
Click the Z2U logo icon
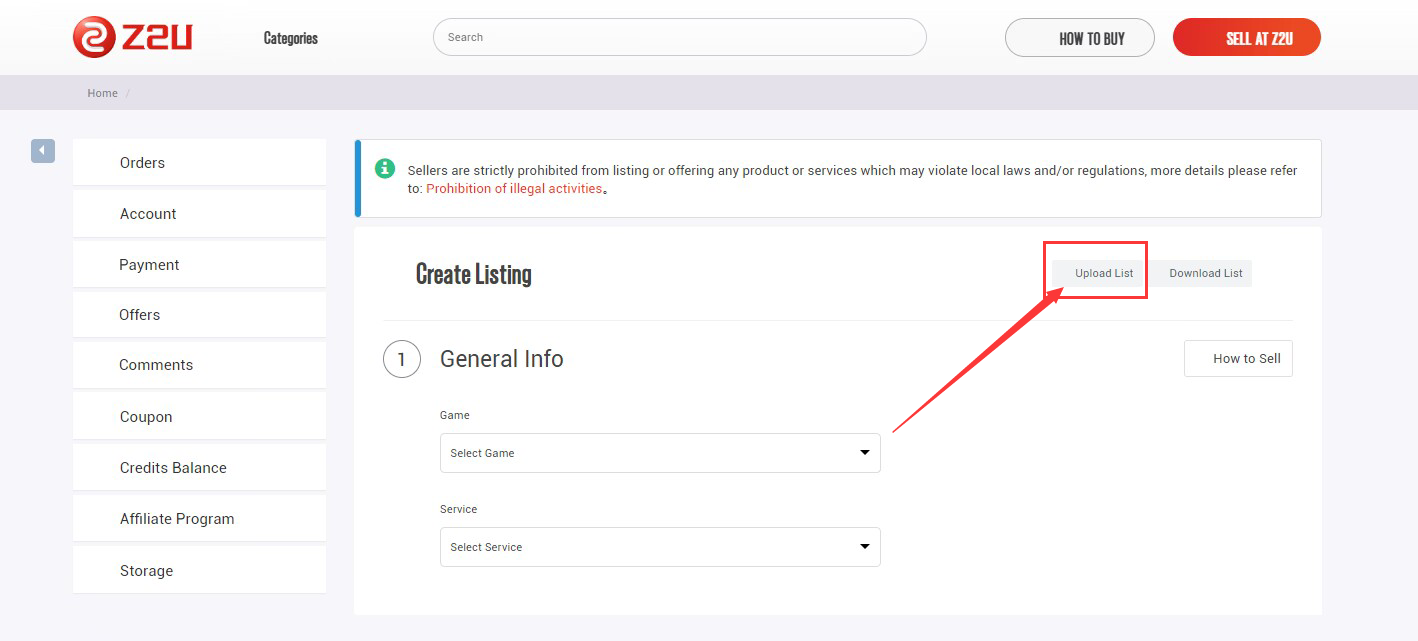click(x=95, y=37)
